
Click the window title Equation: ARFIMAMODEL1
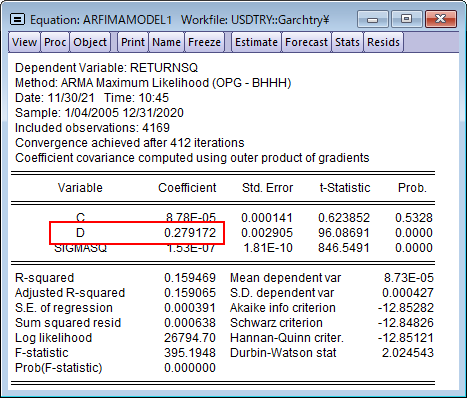pos(101,20)
